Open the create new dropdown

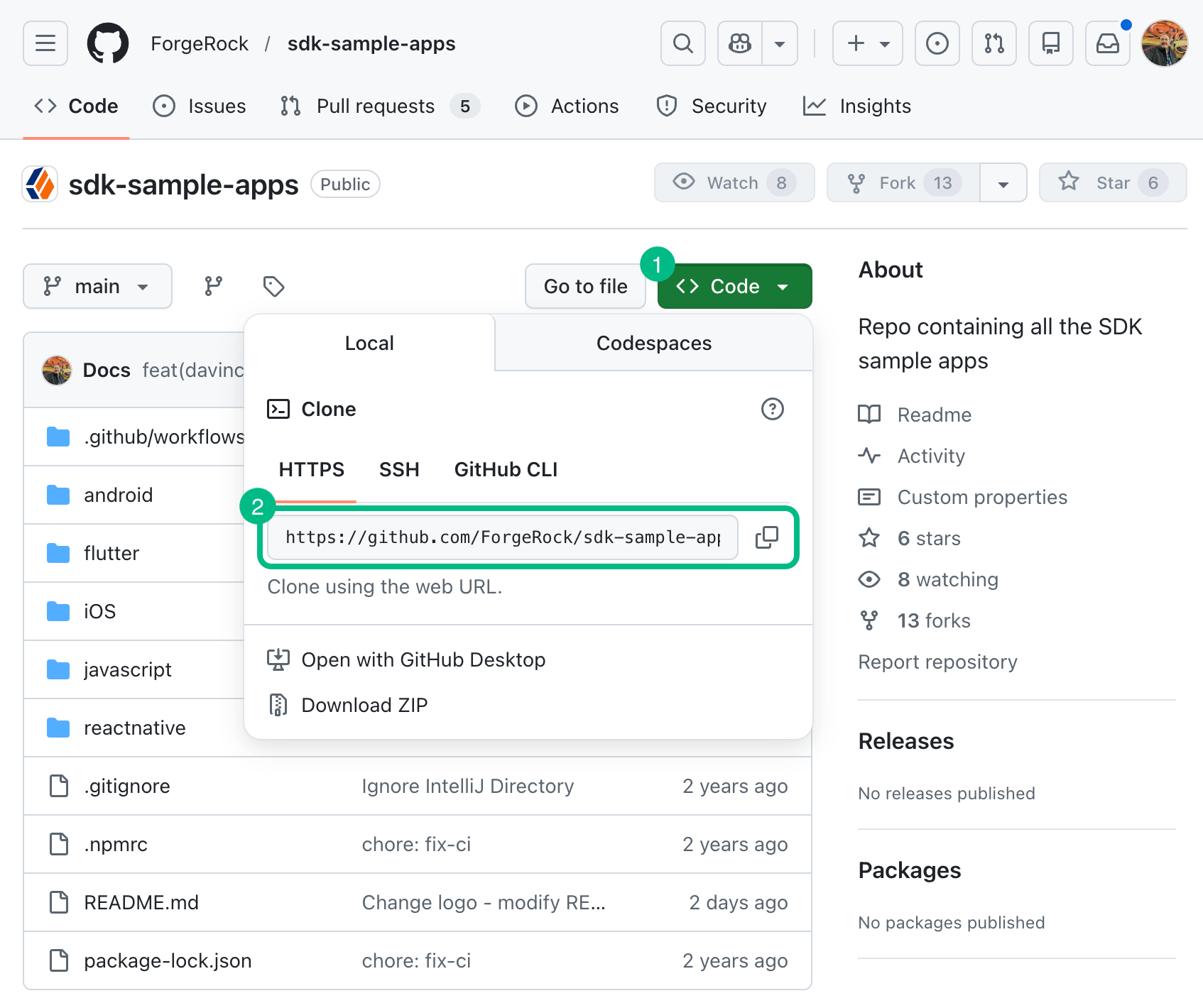click(867, 43)
